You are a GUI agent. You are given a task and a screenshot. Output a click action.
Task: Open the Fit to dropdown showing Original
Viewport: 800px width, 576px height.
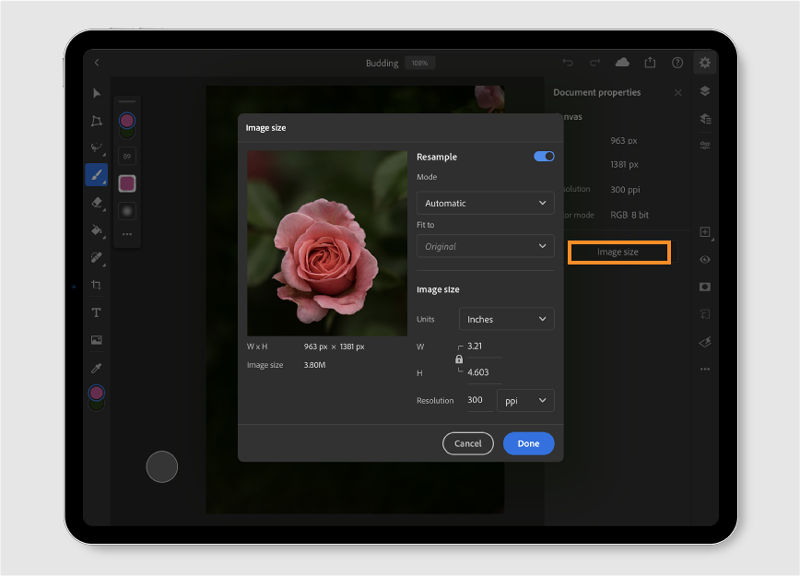click(x=485, y=246)
